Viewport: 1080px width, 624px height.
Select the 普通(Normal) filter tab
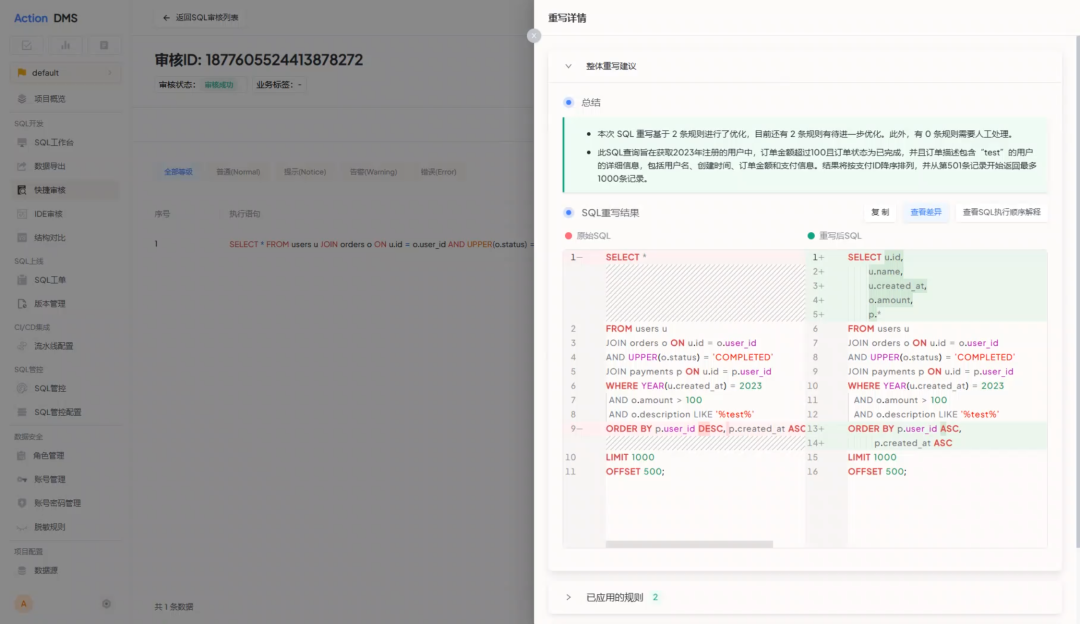coord(238,171)
